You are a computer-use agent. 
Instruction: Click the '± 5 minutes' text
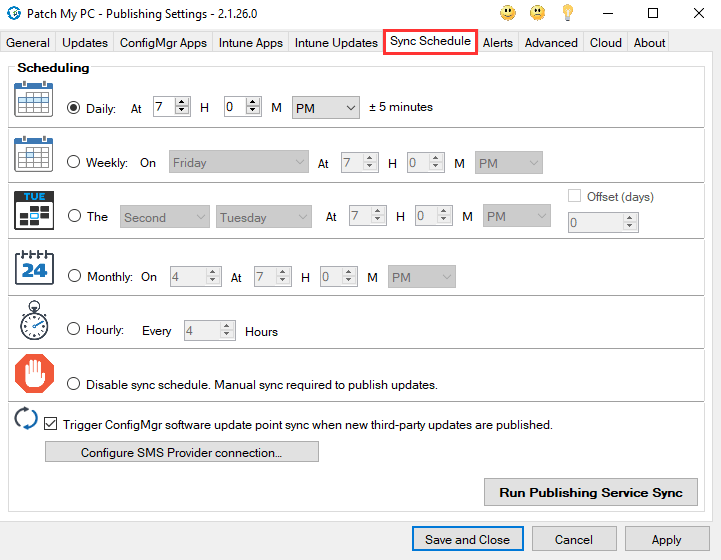[x=401, y=107]
